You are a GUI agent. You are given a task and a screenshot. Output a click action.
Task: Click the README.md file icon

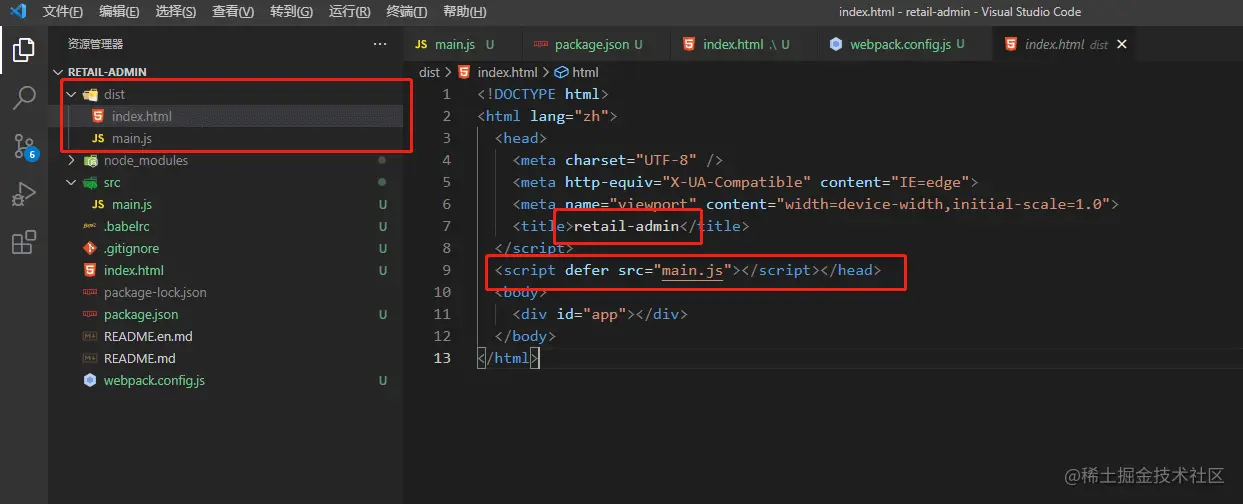point(90,358)
